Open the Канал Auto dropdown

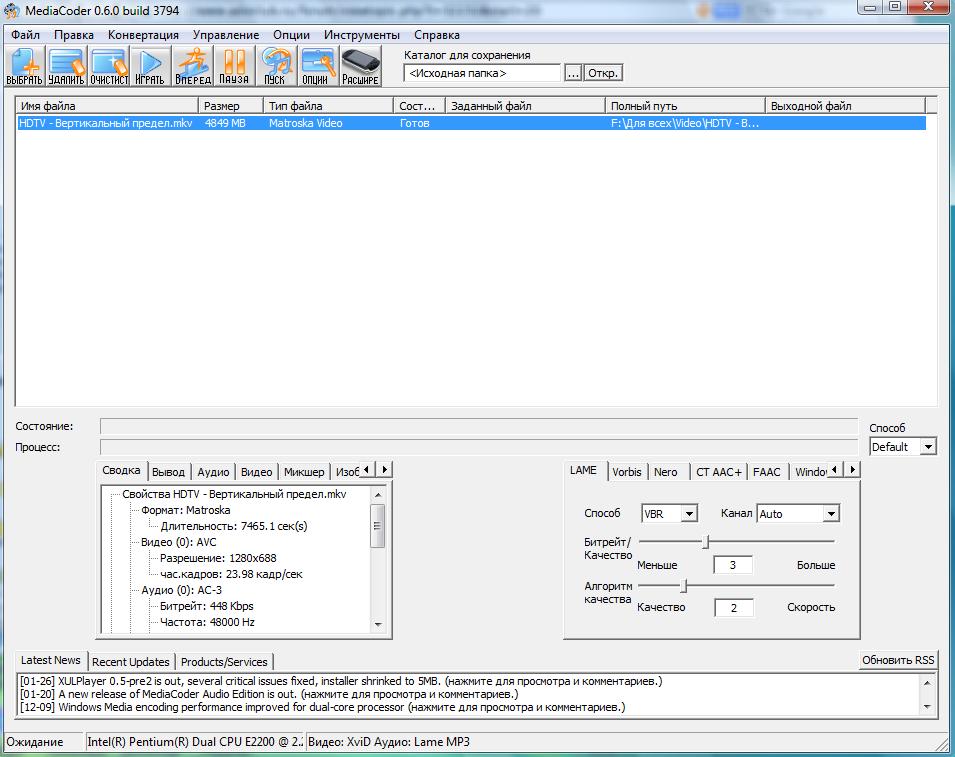(798, 514)
